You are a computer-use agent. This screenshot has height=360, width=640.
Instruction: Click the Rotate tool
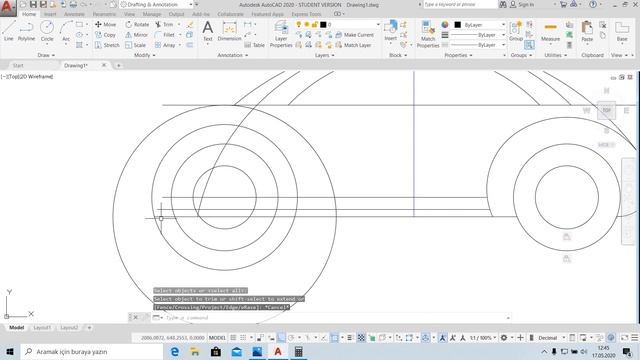pyautogui.click(x=137, y=24)
